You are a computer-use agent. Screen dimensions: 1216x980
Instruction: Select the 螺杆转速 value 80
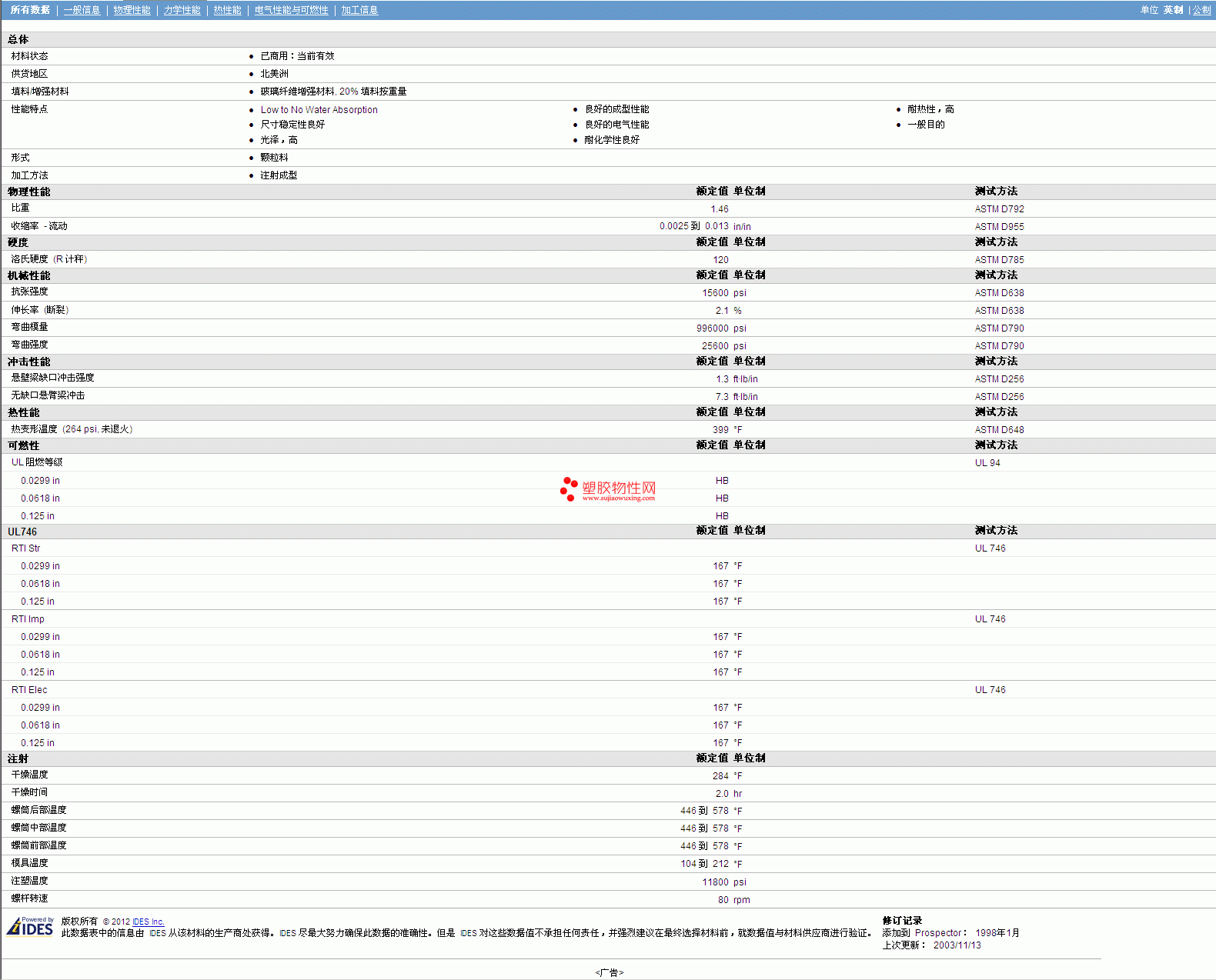click(723, 900)
